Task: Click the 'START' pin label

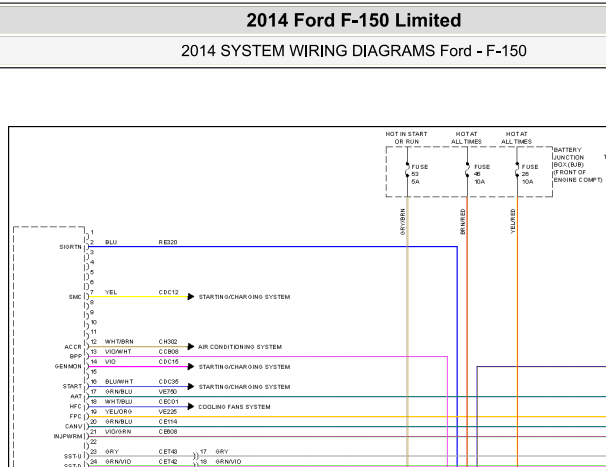Action: pos(72,386)
